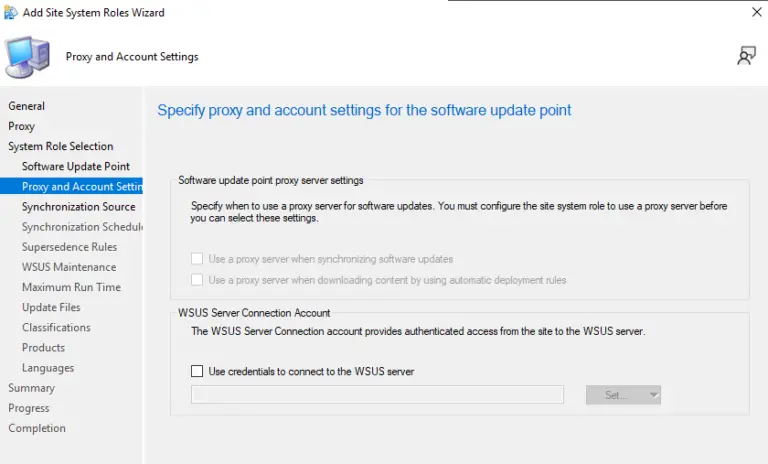This screenshot has width=768, height=464.
Task: Enable Use credentials to connect to WSUS server
Action: click(x=197, y=371)
